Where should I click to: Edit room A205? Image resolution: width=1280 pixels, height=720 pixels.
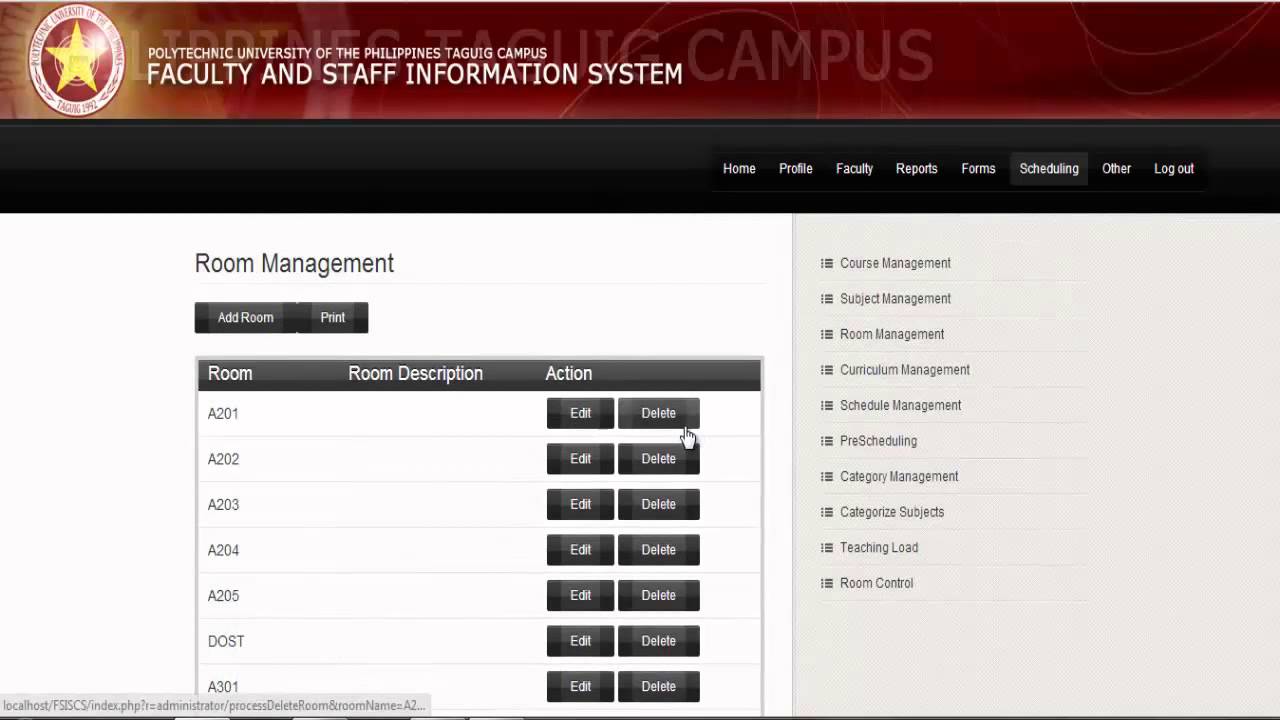(580, 595)
